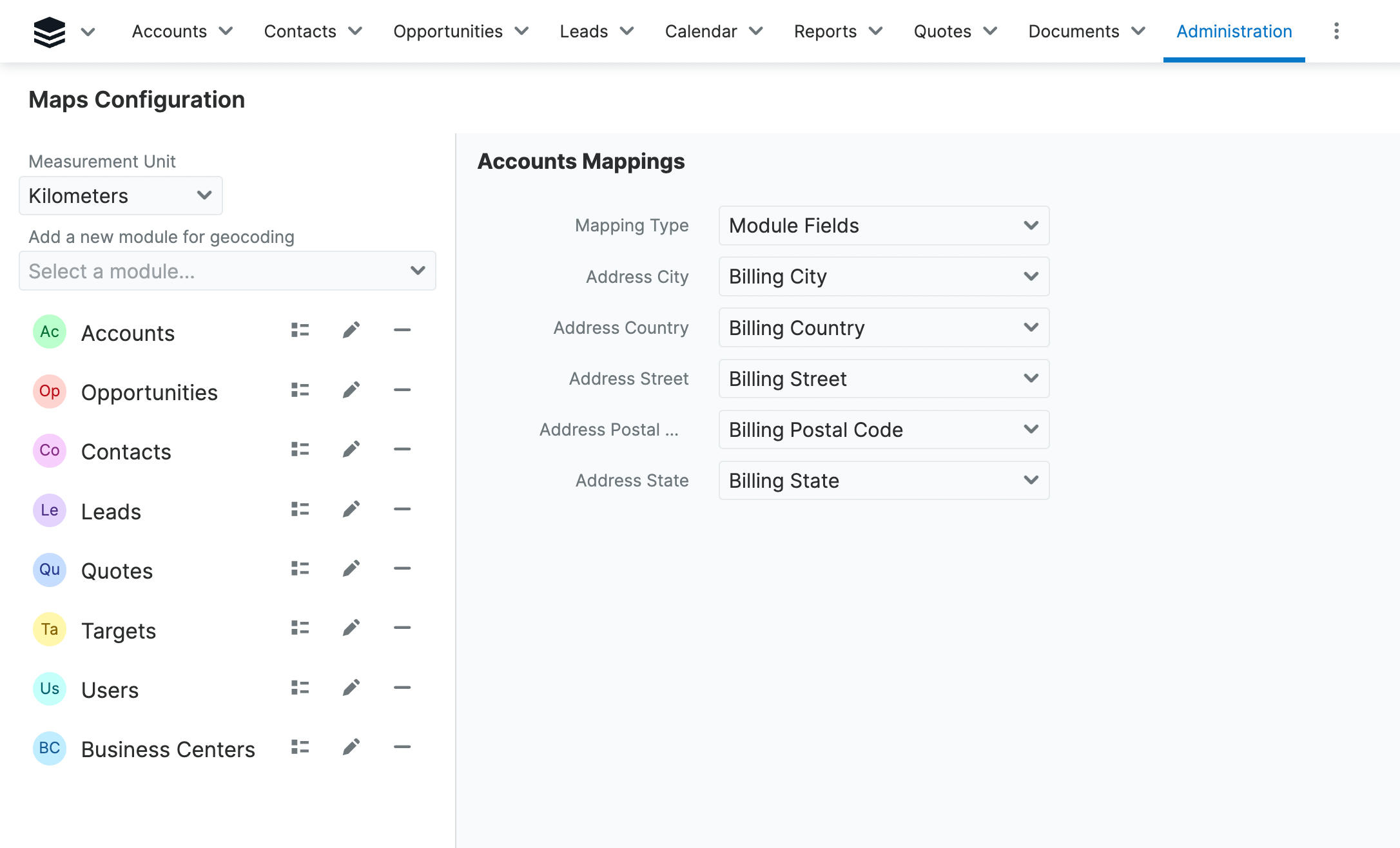Image resolution: width=1400 pixels, height=848 pixels.
Task: Open the Mapping Type Module Fields dropdown
Action: pos(884,226)
